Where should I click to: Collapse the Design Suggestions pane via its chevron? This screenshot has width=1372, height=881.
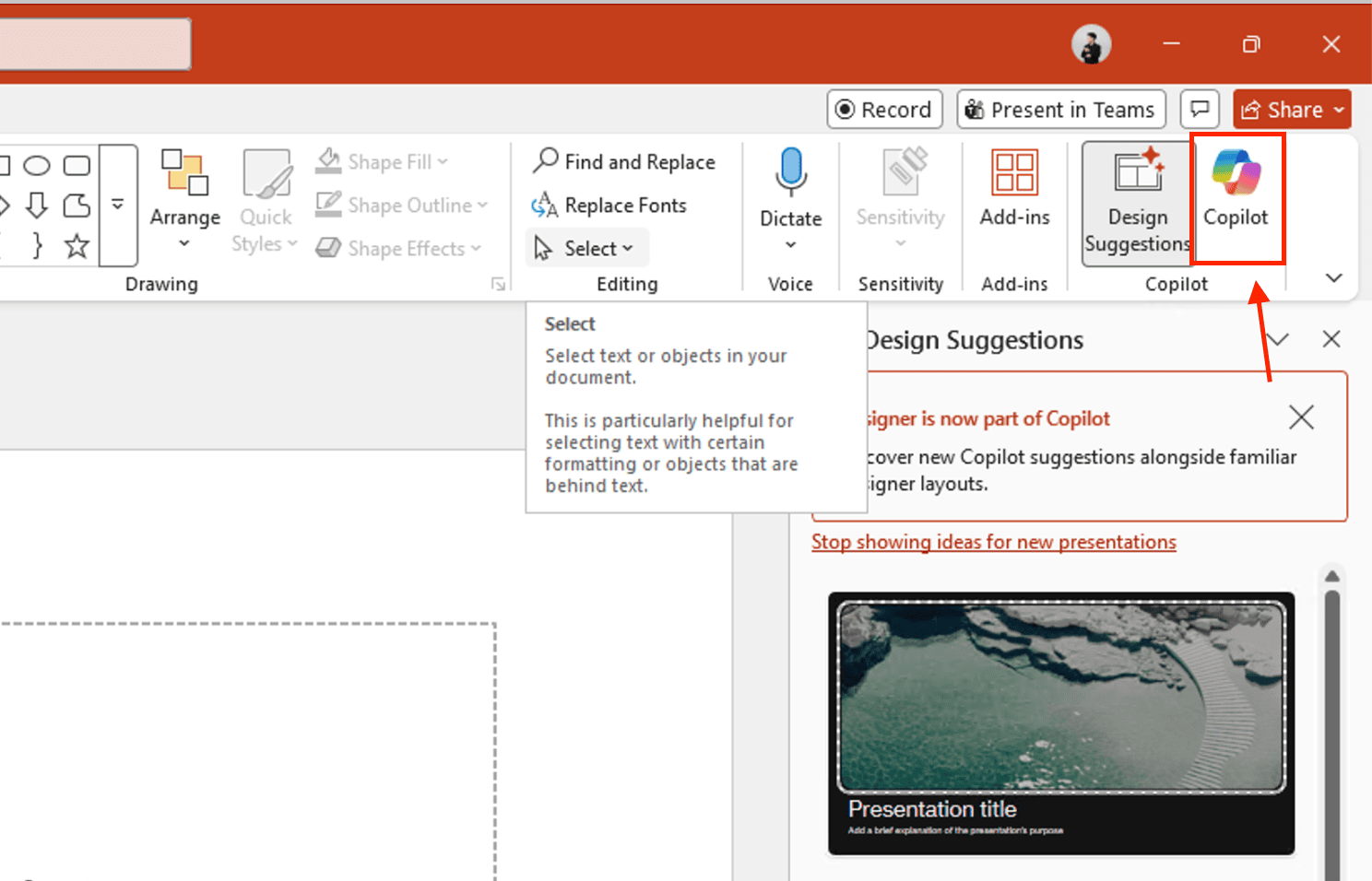click(x=1277, y=339)
